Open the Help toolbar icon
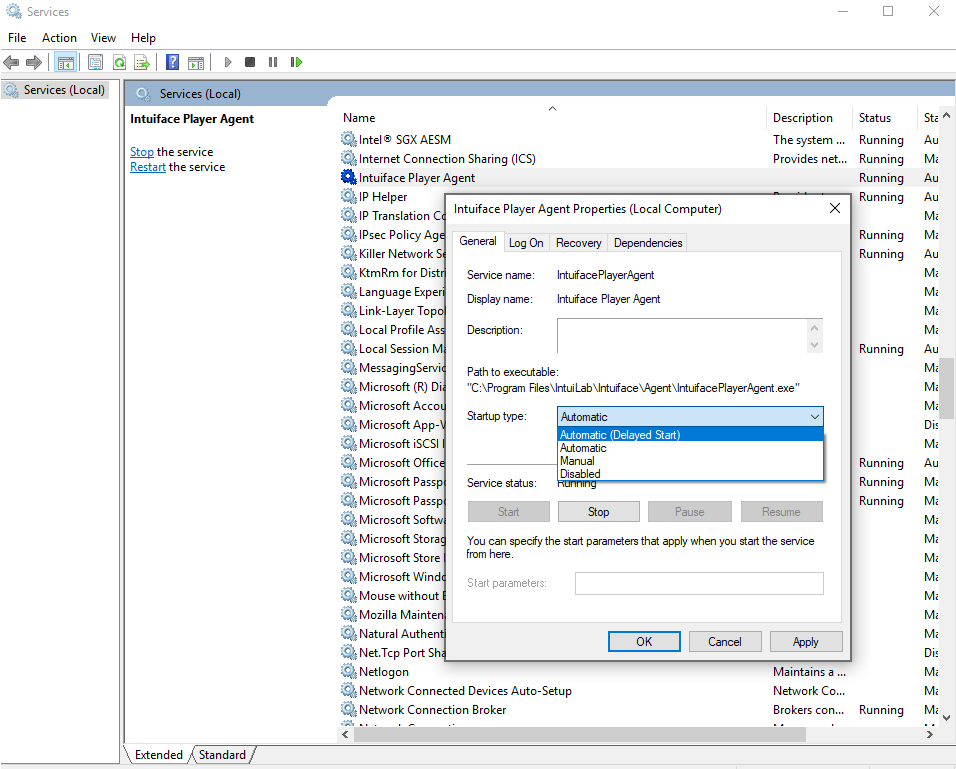 [x=173, y=62]
